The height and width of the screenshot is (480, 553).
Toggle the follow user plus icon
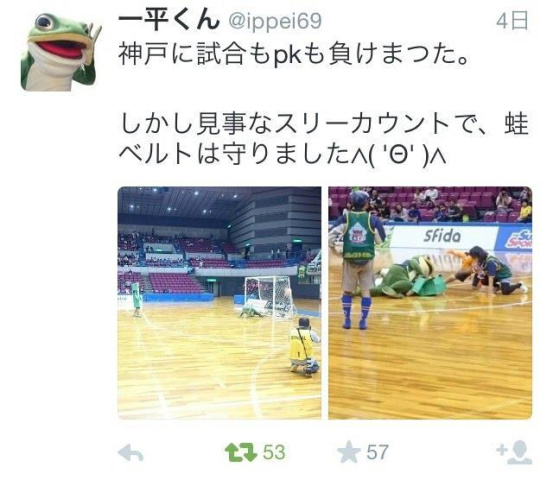514,452
